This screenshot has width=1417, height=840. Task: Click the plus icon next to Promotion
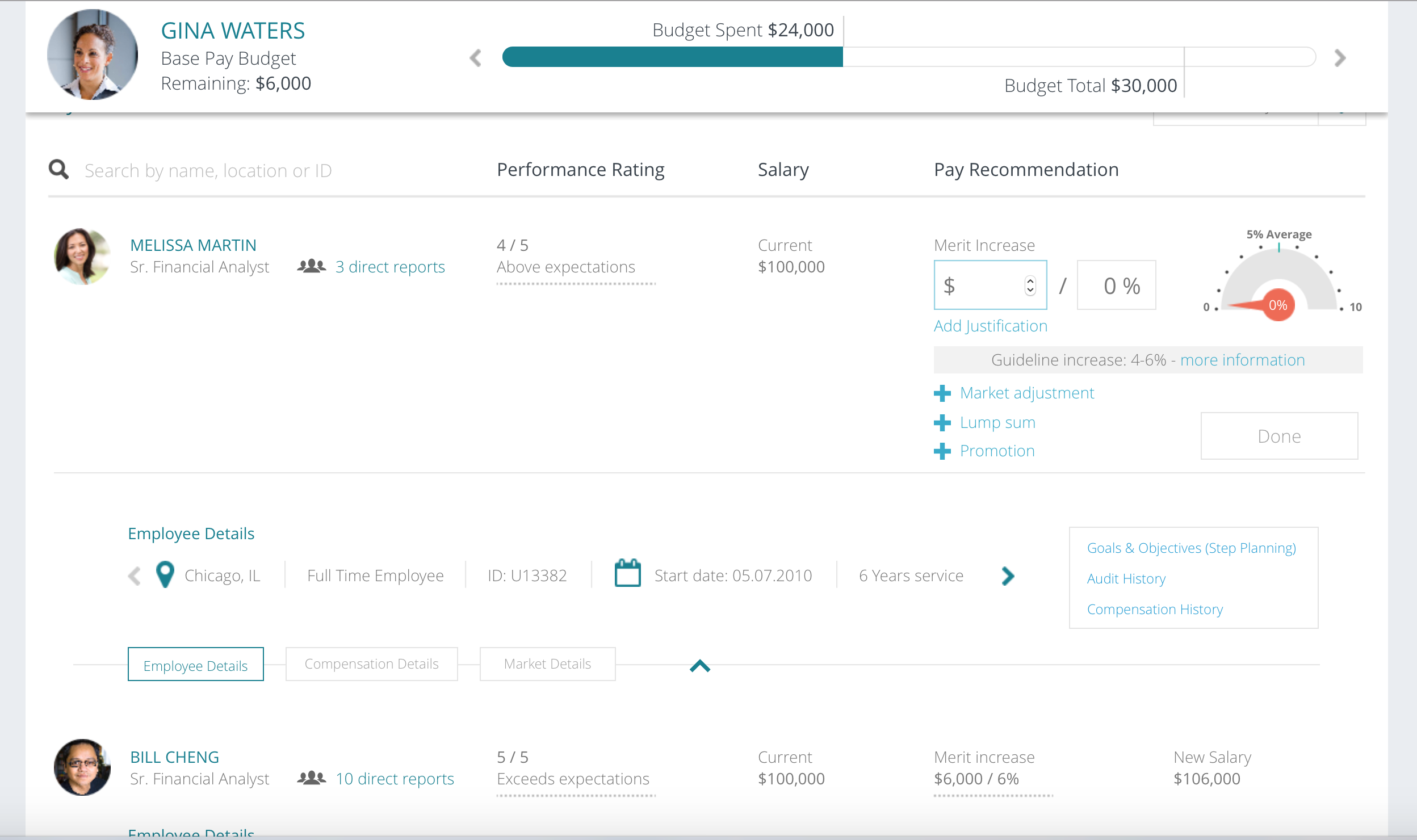942,451
